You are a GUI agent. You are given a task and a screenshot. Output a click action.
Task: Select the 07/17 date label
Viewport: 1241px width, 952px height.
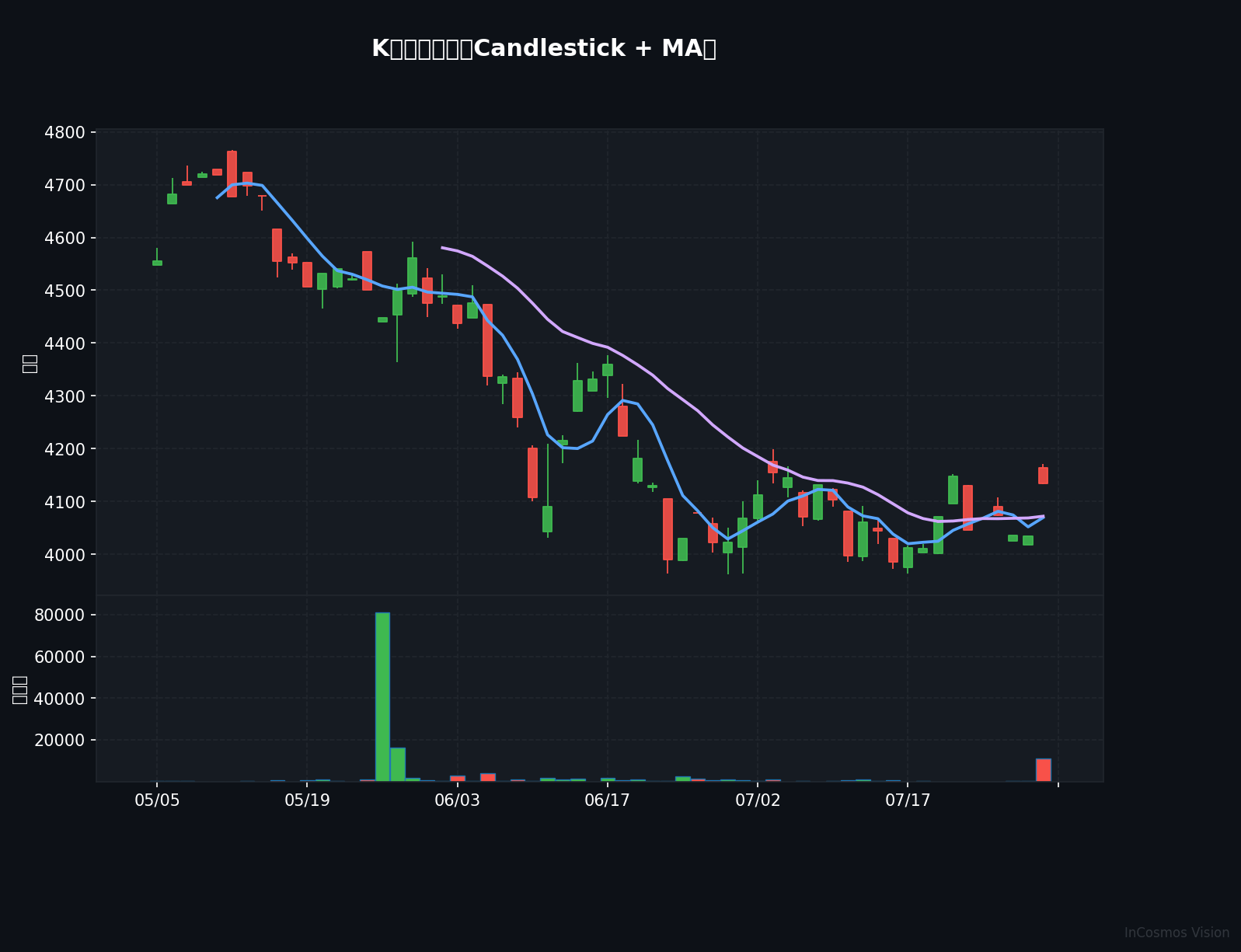(908, 800)
